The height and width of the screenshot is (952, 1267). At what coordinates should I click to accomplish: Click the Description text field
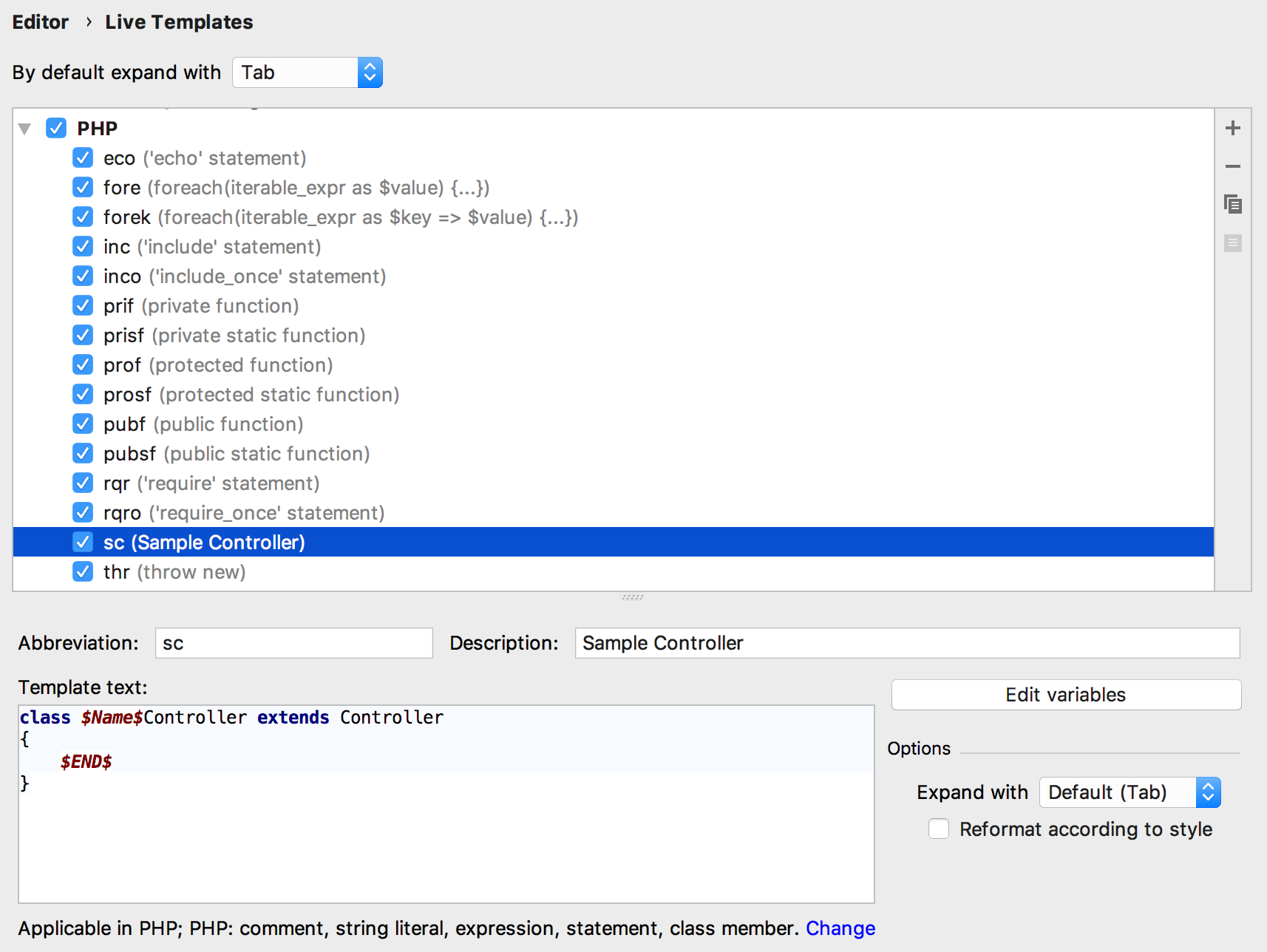pos(907,643)
